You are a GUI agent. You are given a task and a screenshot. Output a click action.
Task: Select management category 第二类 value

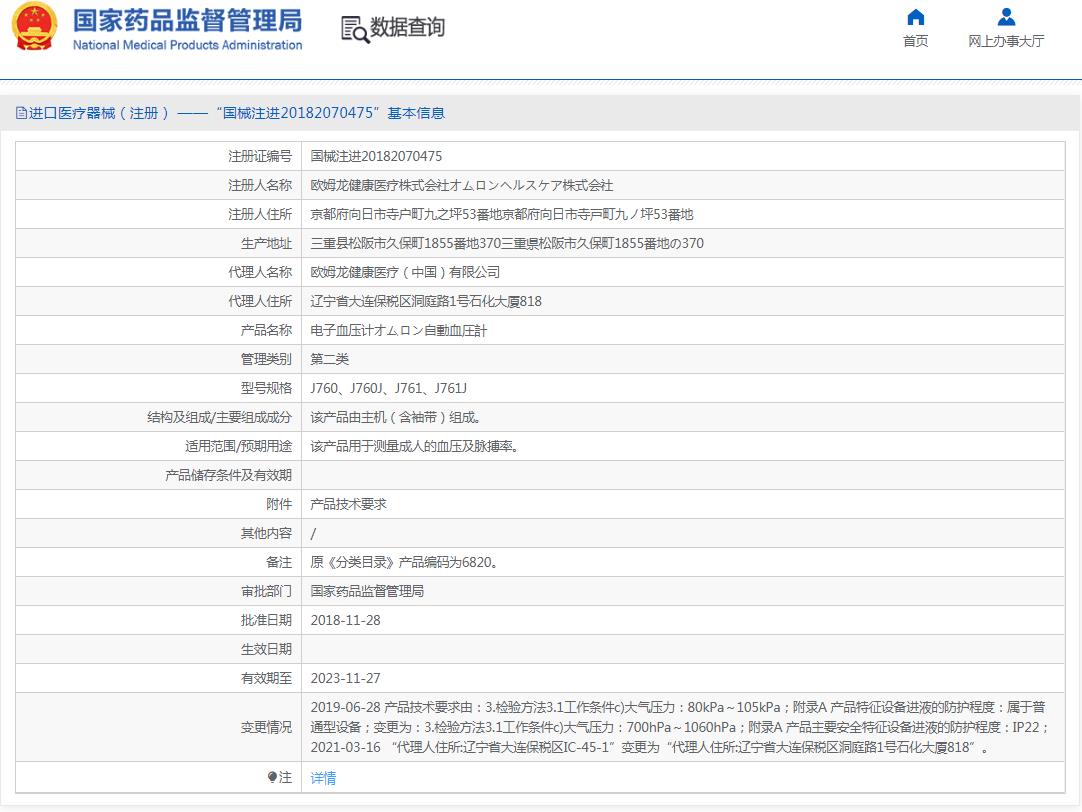[x=330, y=359]
